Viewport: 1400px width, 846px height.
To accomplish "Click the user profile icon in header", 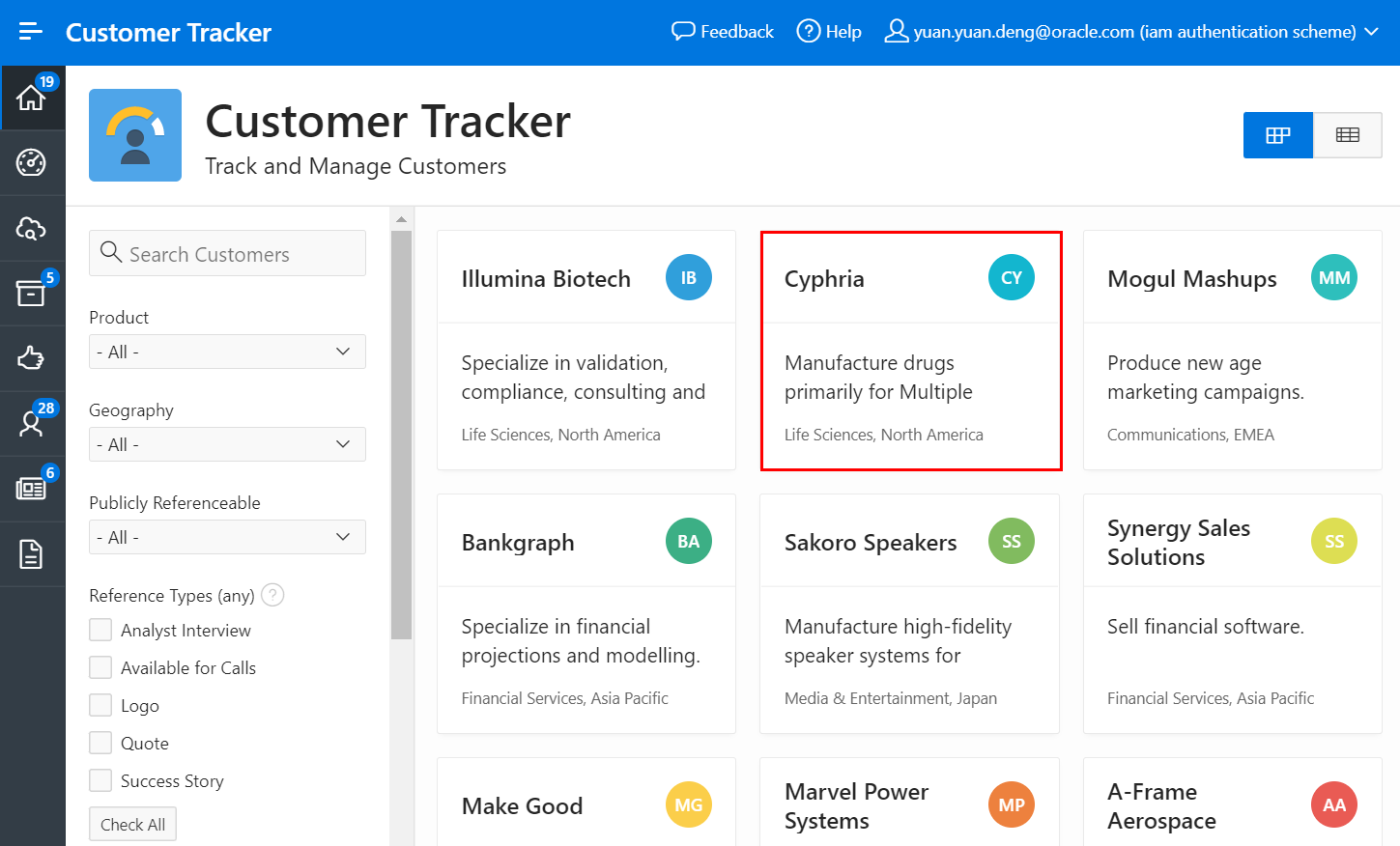I will [x=897, y=32].
